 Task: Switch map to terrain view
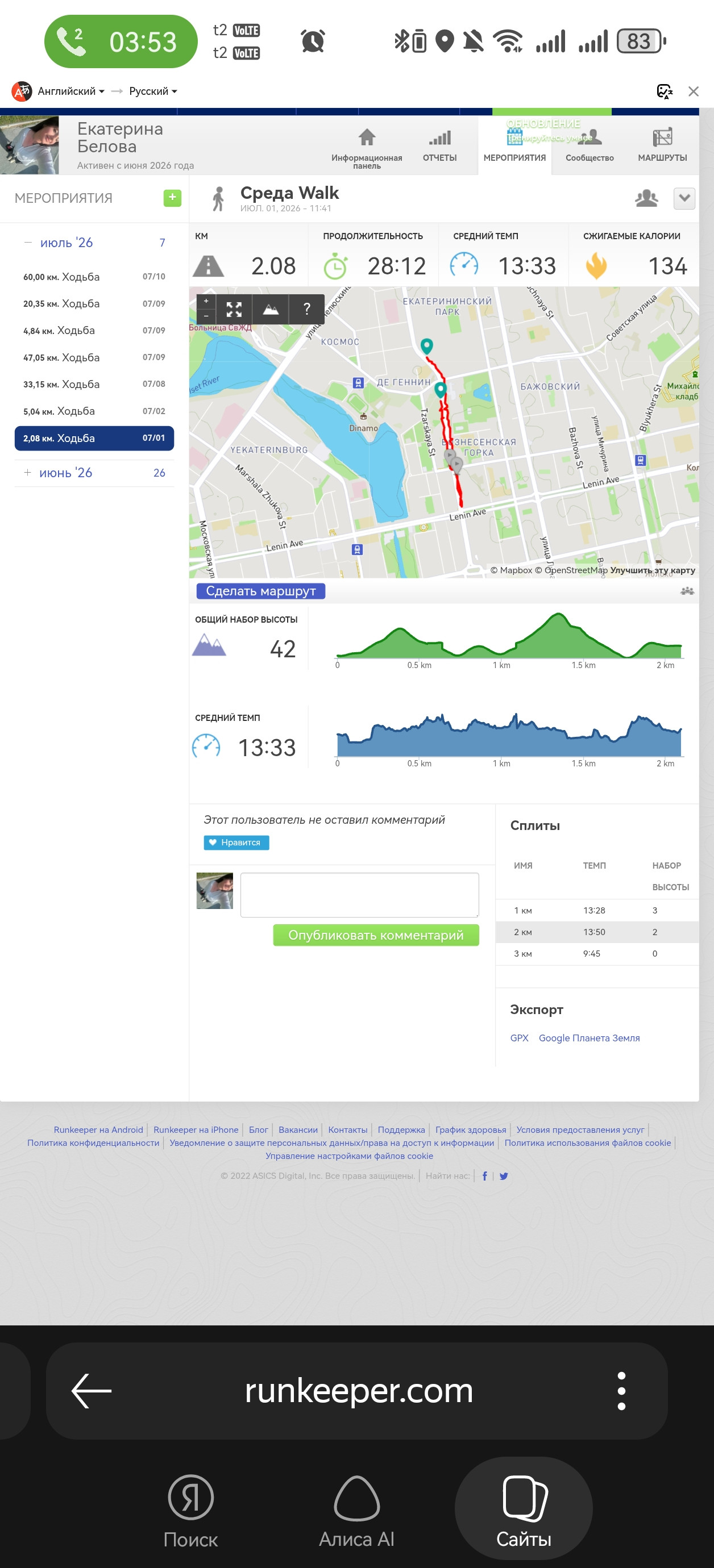(x=271, y=309)
